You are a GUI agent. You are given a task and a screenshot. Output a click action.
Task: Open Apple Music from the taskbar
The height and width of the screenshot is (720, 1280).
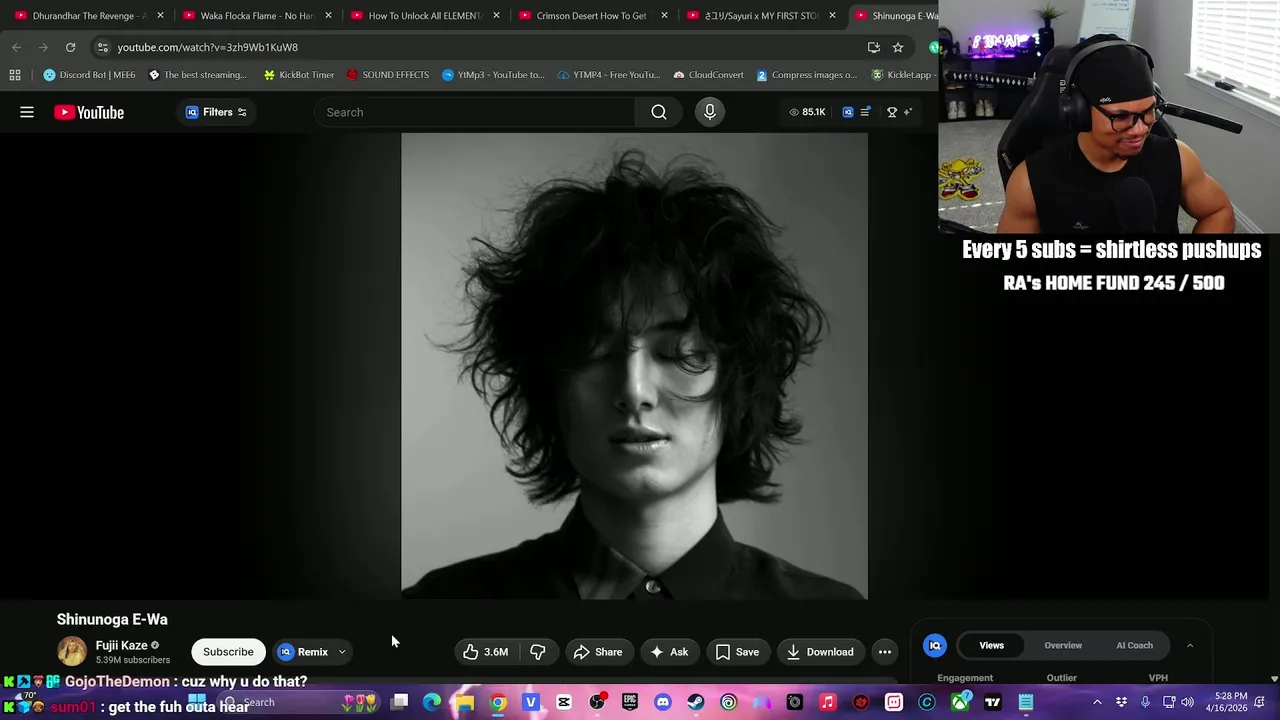pyautogui.click(x=828, y=702)
